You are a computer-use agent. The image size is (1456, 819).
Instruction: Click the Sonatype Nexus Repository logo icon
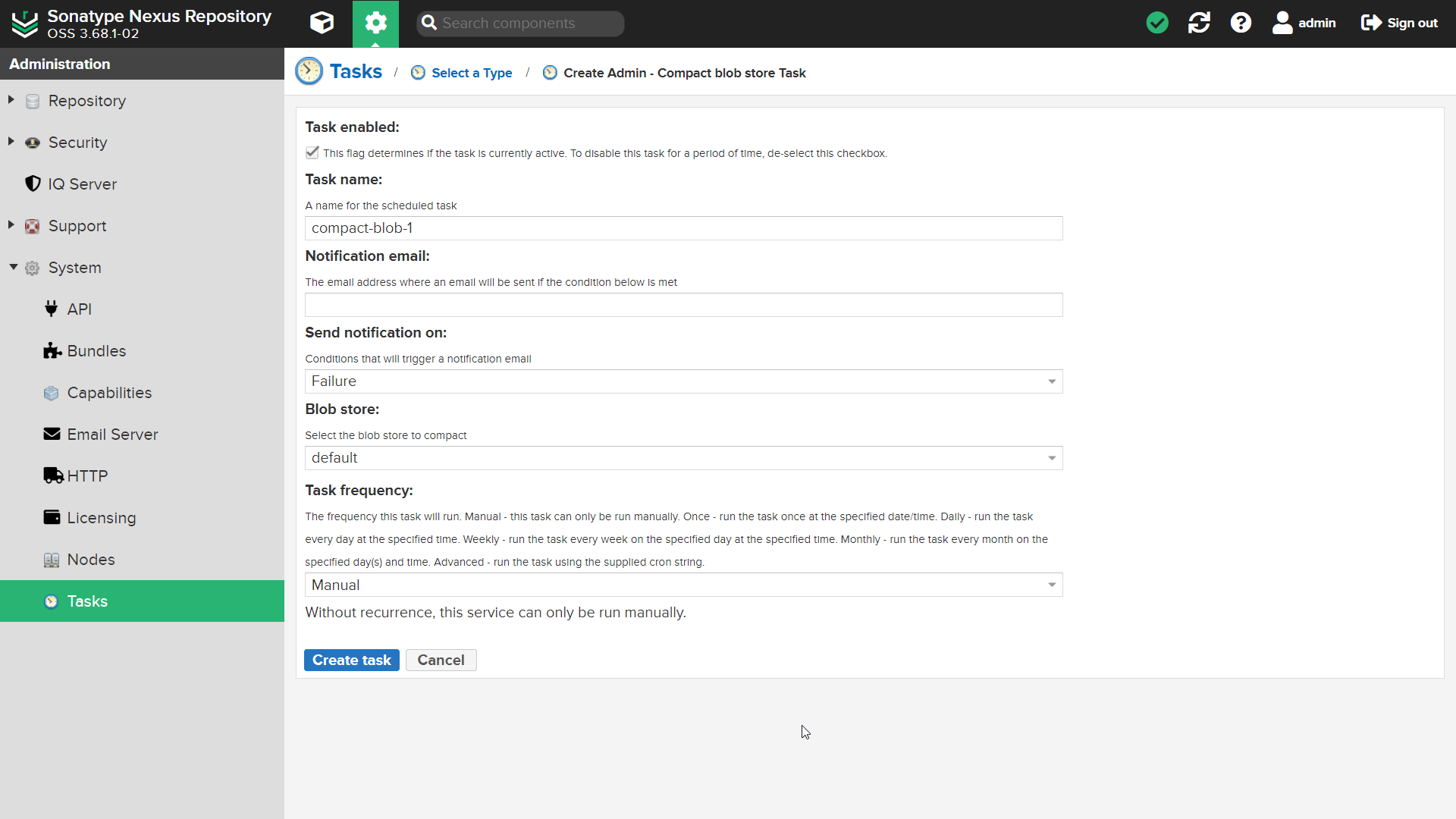tap(23, 23)
